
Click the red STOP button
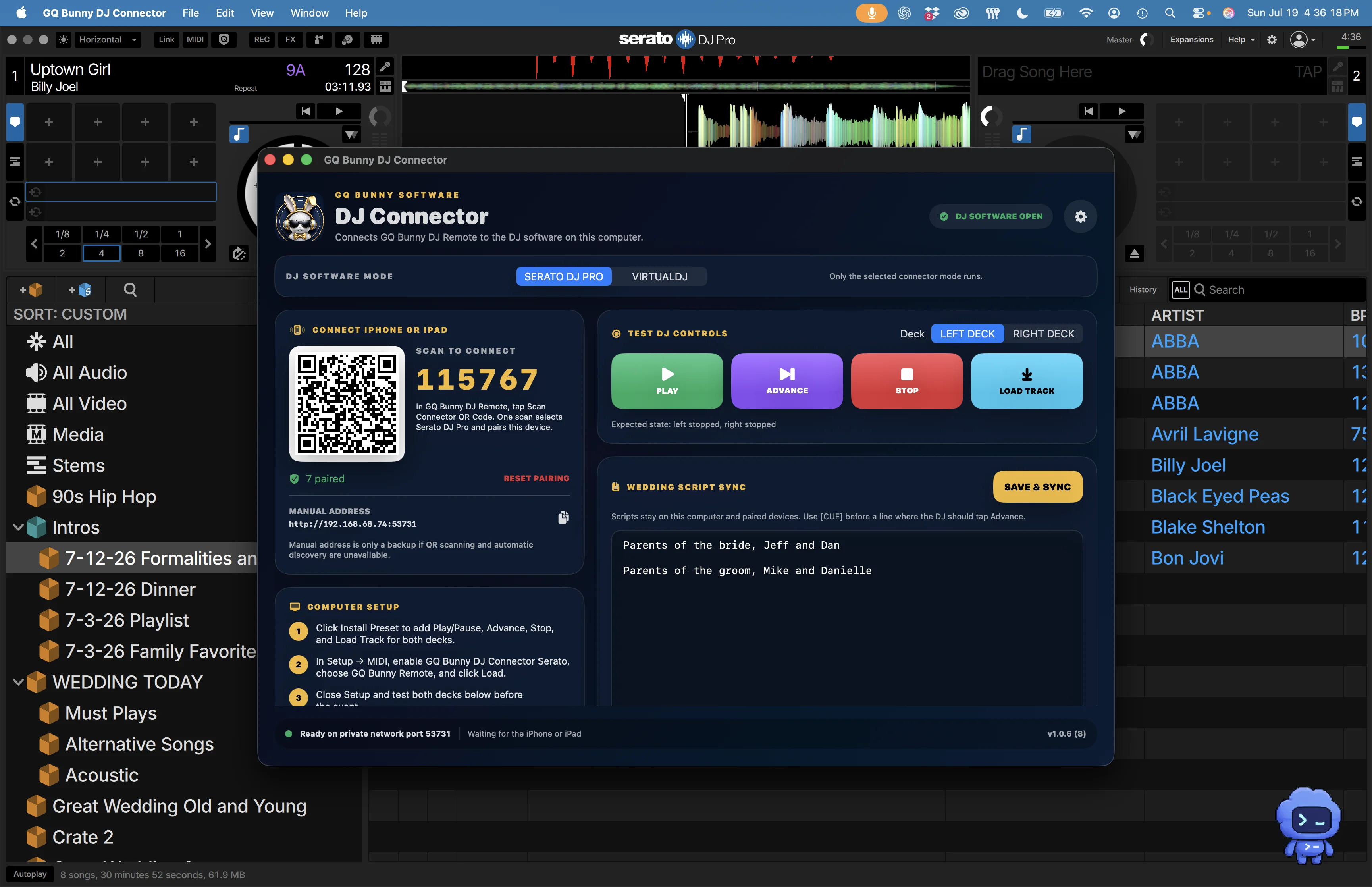click(x=907, y=381)
